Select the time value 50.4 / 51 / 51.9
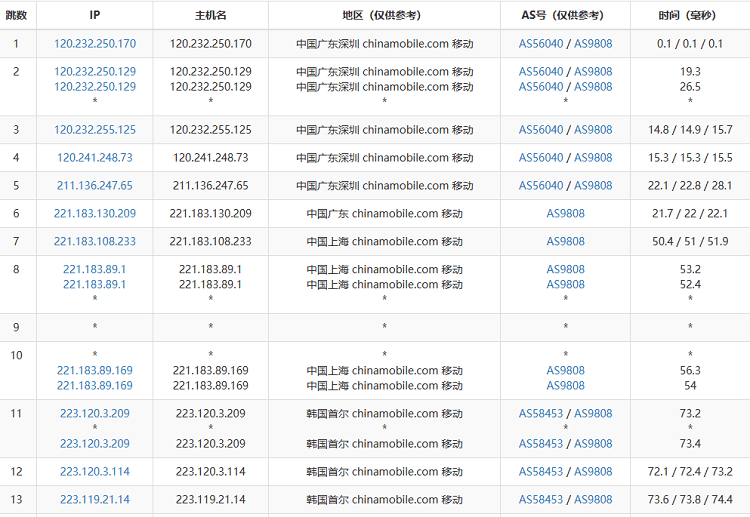 [x=690, y=241]
